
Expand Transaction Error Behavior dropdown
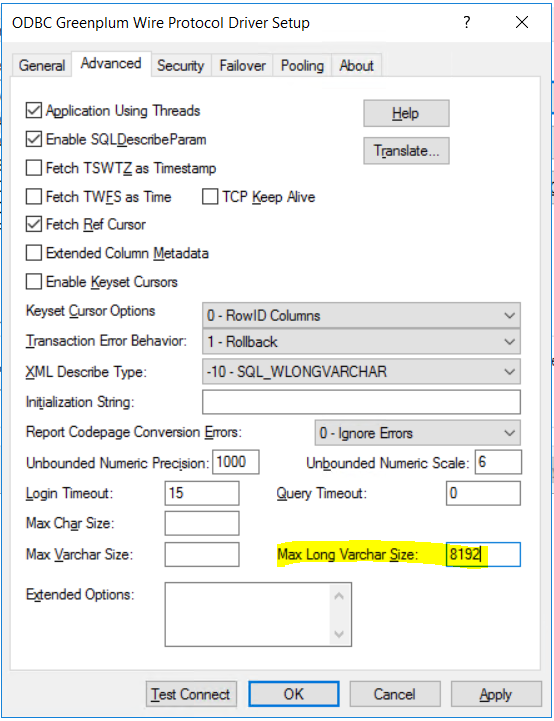click(361, 342)
